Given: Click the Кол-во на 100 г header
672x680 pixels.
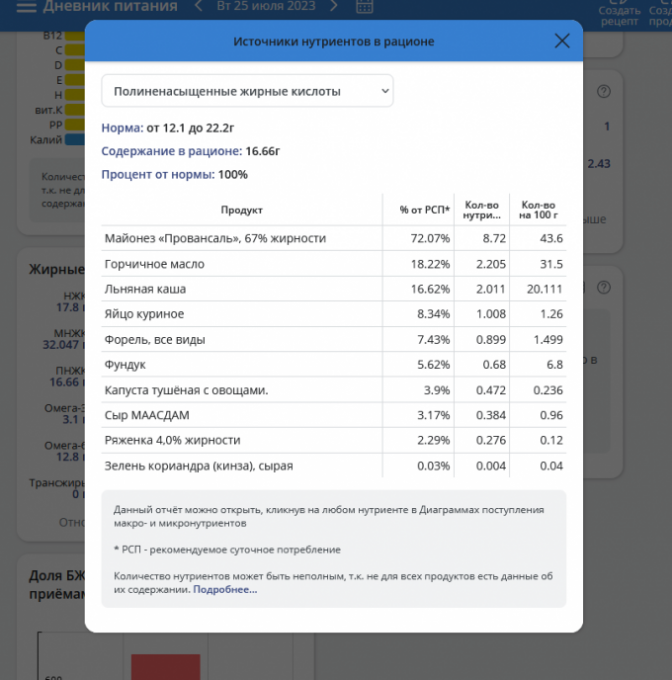Looking at the screenshot, I should (538, 210).
